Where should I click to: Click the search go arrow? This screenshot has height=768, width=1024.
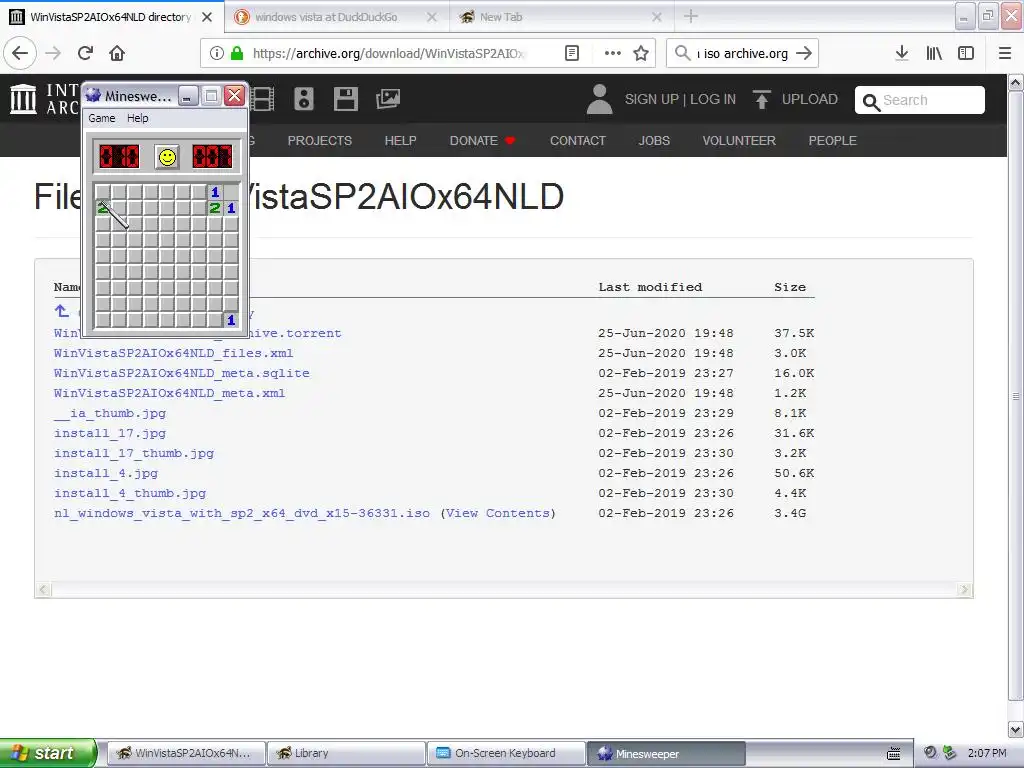804,54
